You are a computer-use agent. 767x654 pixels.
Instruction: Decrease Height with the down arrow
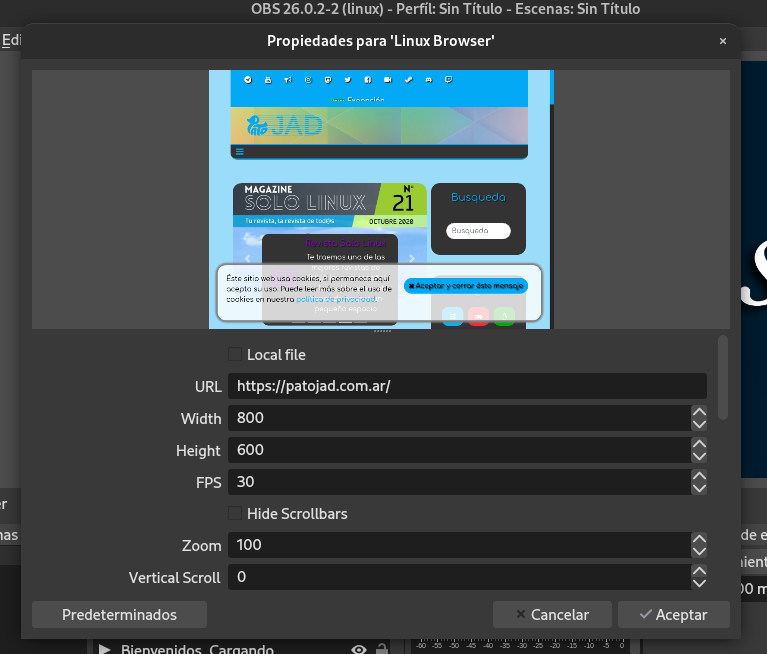pos(699,456)
